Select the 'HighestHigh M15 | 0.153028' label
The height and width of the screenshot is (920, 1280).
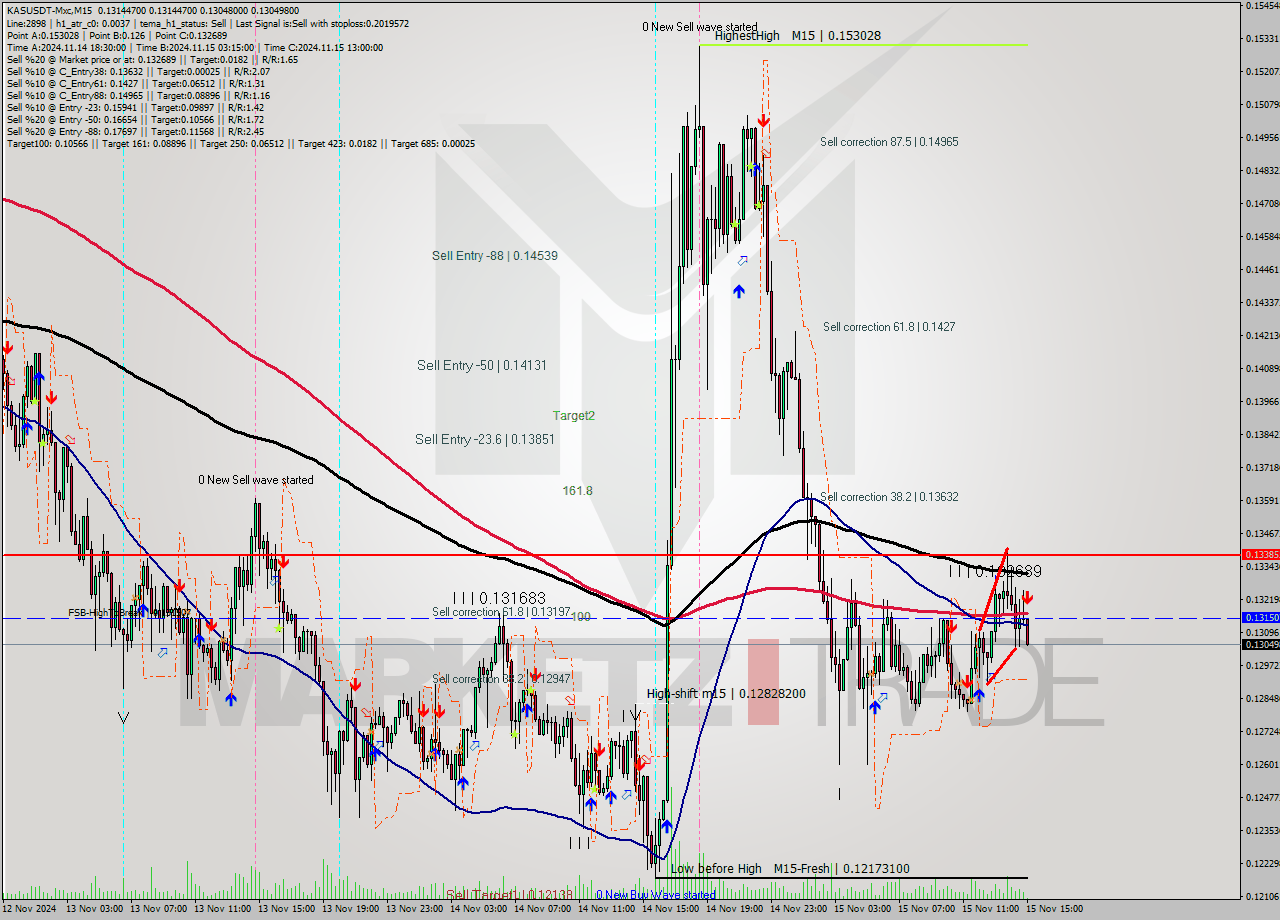pos(798,35)
